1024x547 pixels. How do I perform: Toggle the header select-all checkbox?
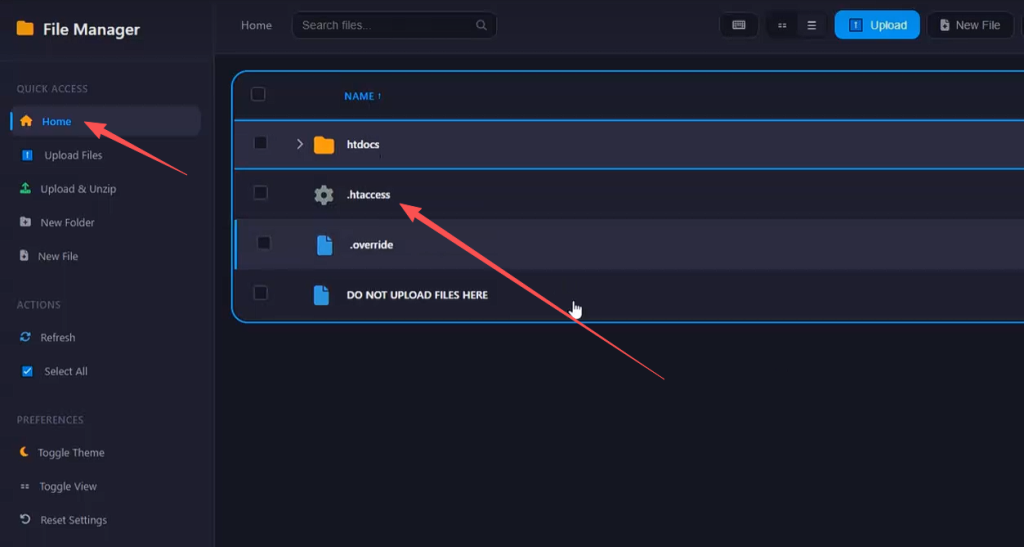[x=258, y=94]
